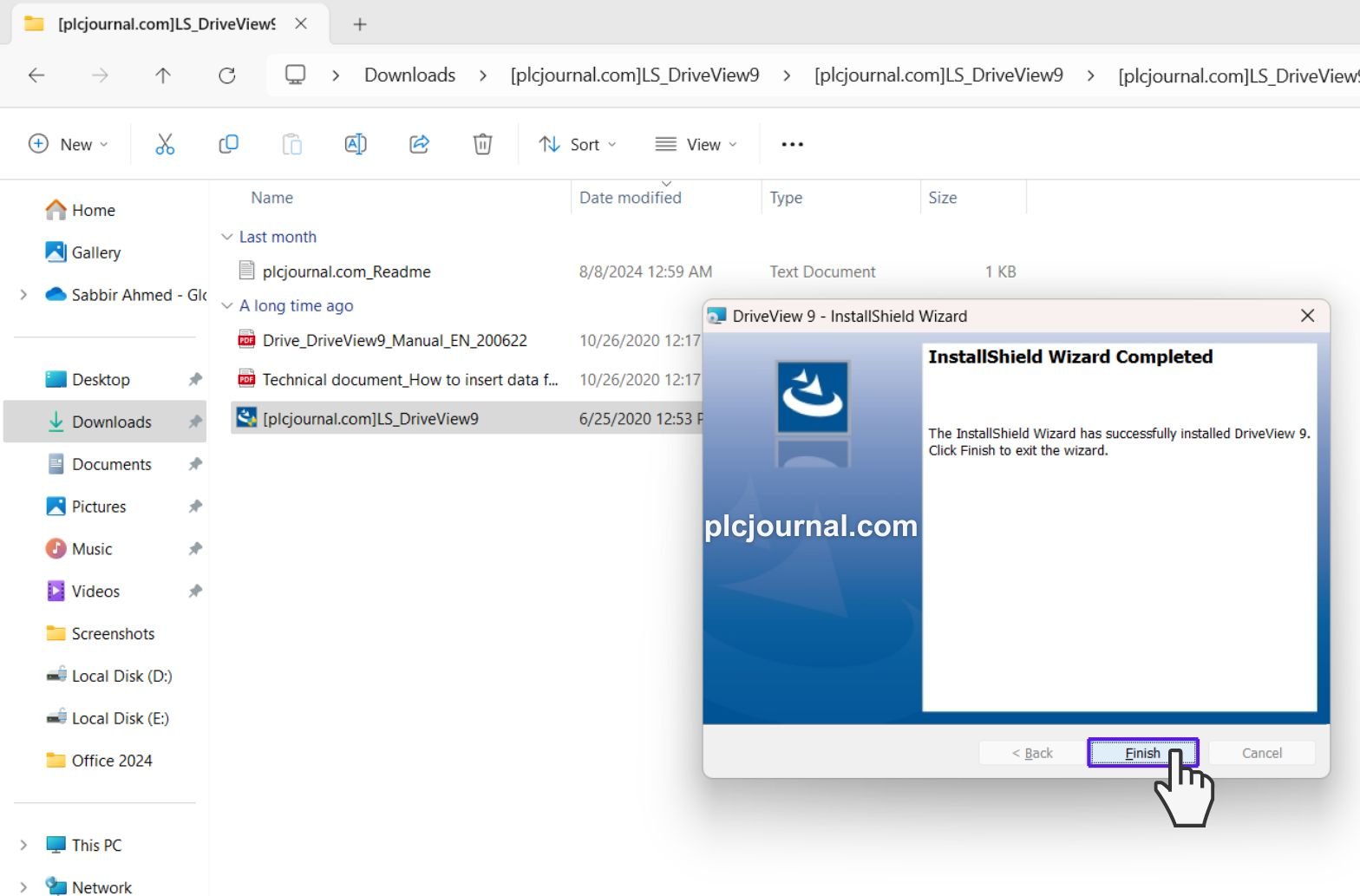Select Drive_DriveView9_Manual_EN_200622 PDF
This screenshot has height=896, width=1360.
pos(395,340)
